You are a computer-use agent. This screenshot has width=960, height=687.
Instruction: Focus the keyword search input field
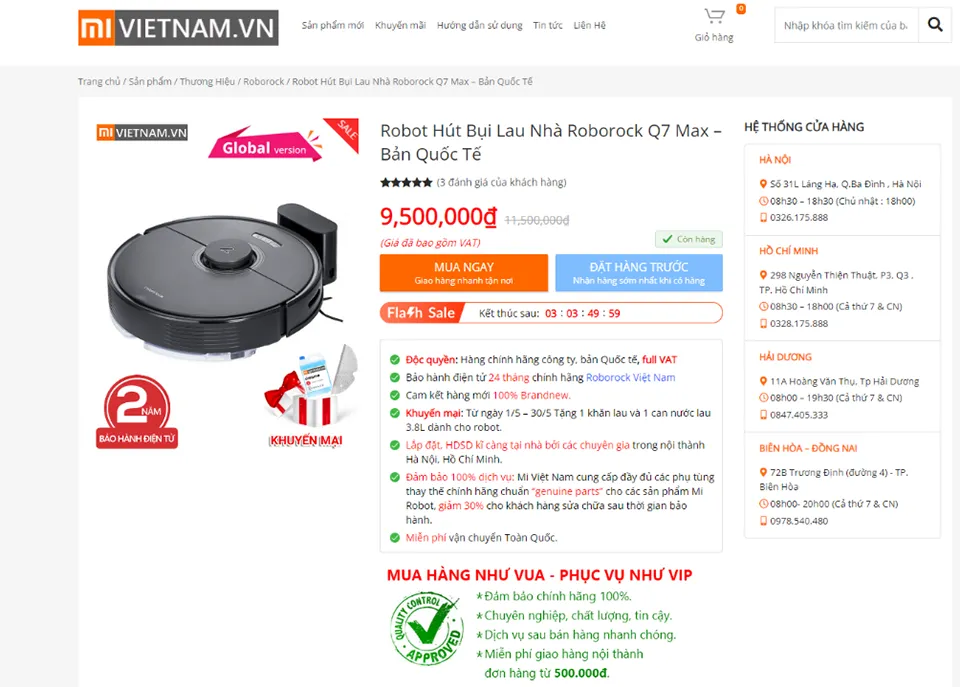(846, 25)
